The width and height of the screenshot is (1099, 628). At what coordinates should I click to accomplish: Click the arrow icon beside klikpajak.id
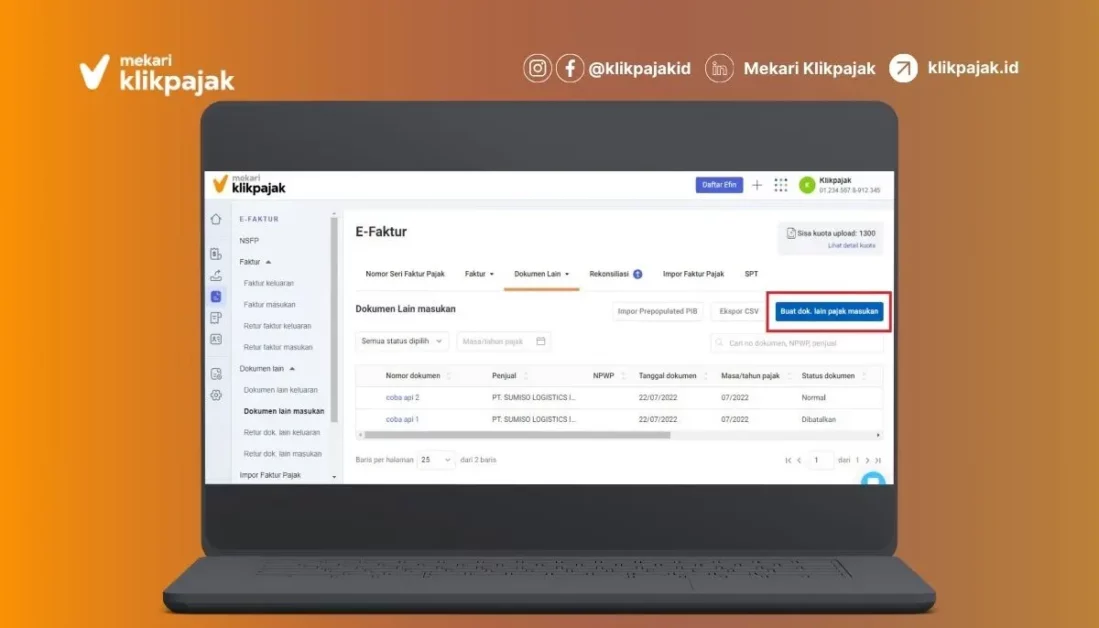tap(903, 69)
